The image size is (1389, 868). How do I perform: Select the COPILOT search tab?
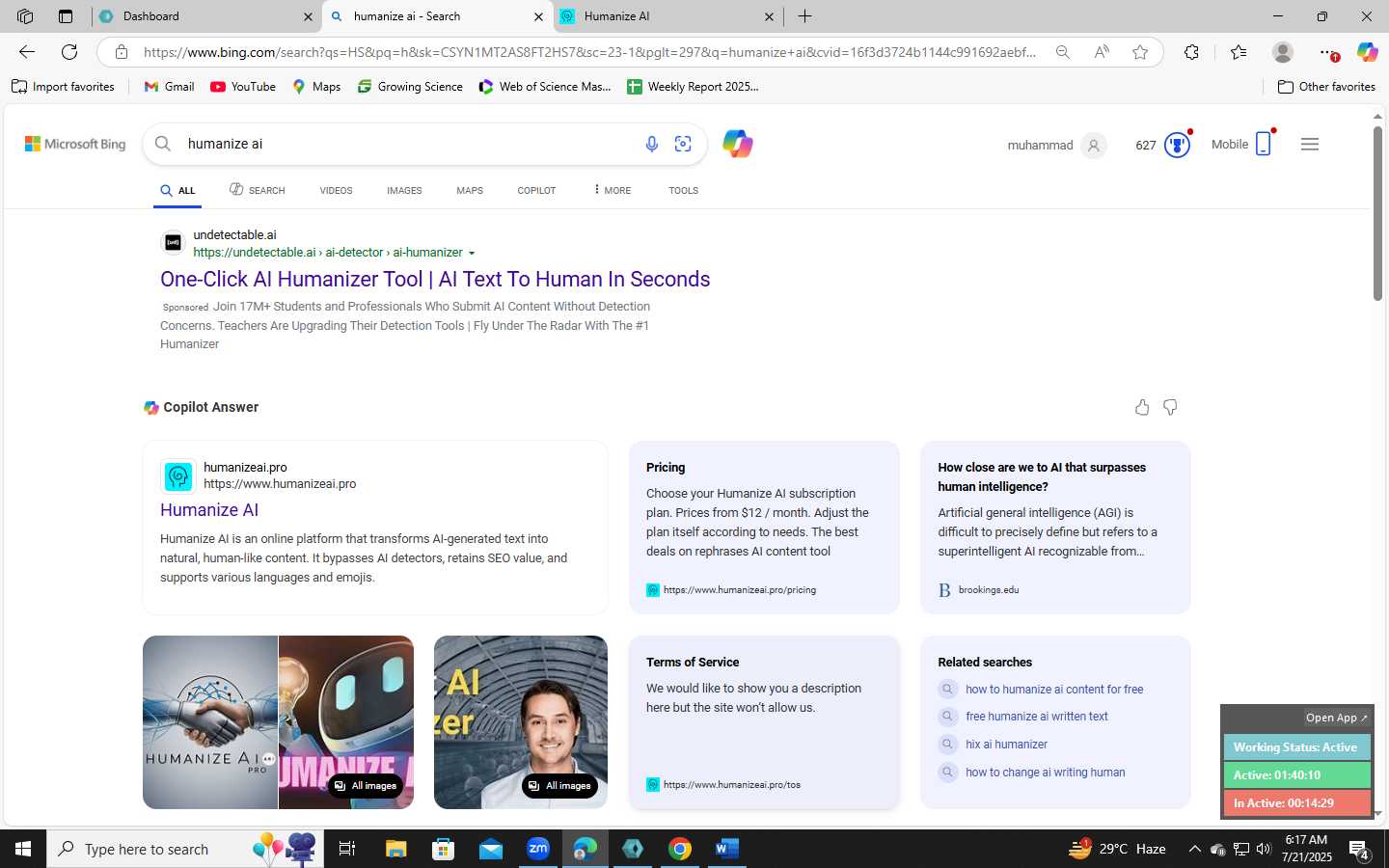pyautogui.click(x=536, y=191)
